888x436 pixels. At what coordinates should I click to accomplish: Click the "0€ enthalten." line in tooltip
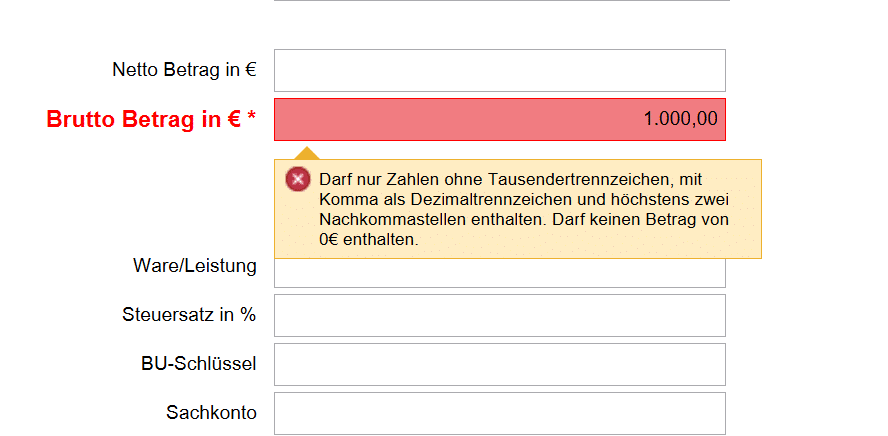pos(368,240)
